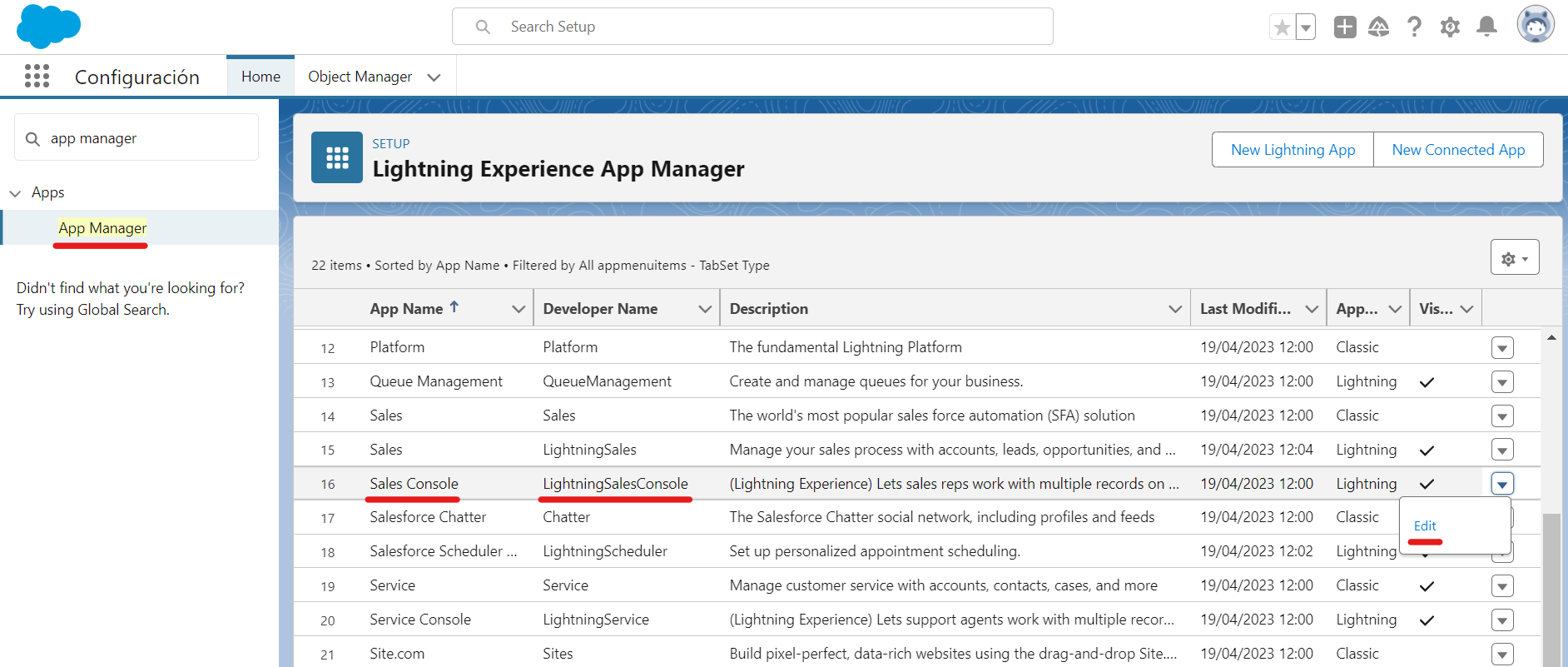
Task: Open the Global Actions plus icon
Action: click(1345, 27)
